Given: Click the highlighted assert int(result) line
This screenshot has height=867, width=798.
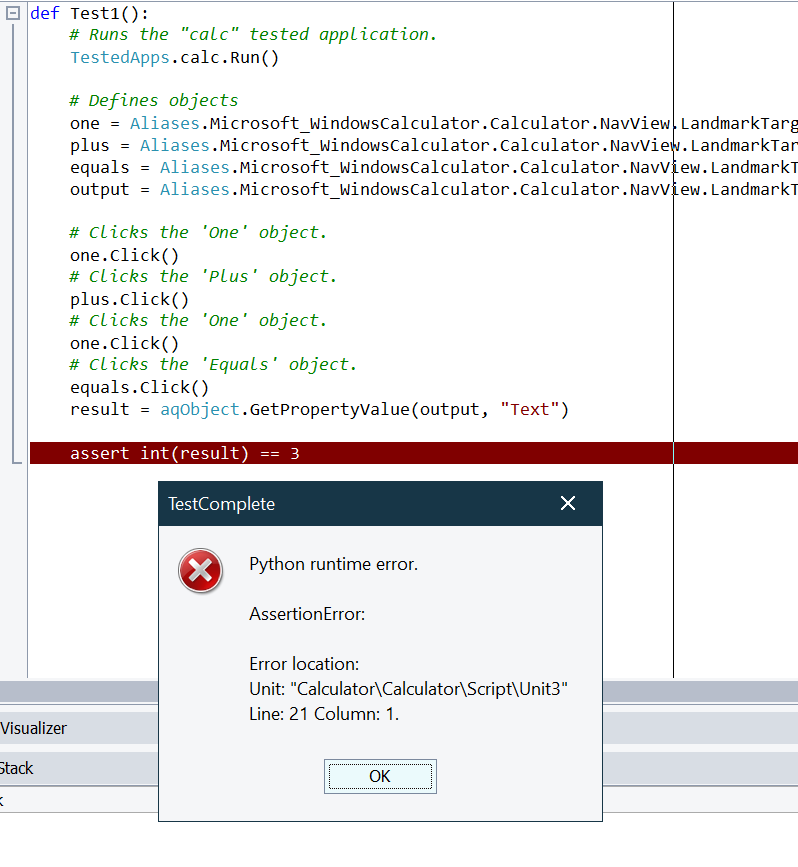Looking at the screenshot, I should 414,453.
